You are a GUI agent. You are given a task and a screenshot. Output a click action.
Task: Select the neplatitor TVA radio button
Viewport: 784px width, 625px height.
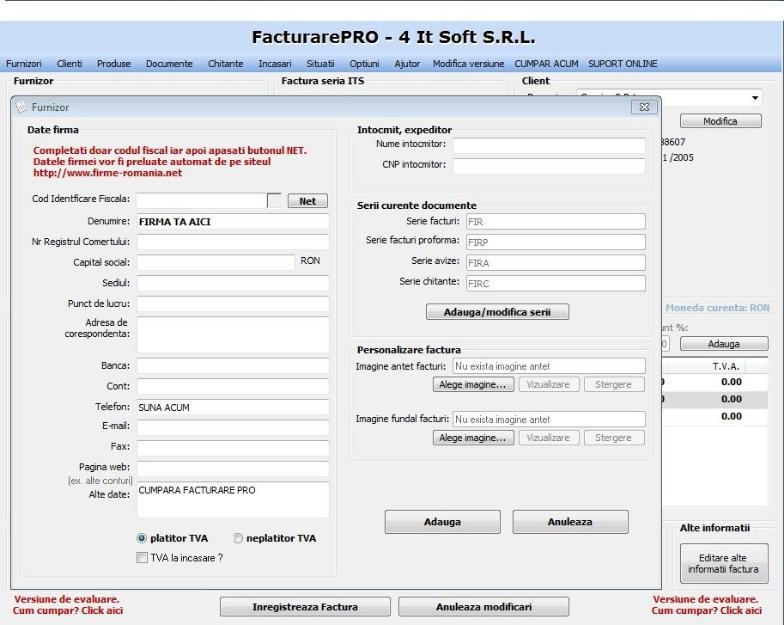(x=238, y=538)
